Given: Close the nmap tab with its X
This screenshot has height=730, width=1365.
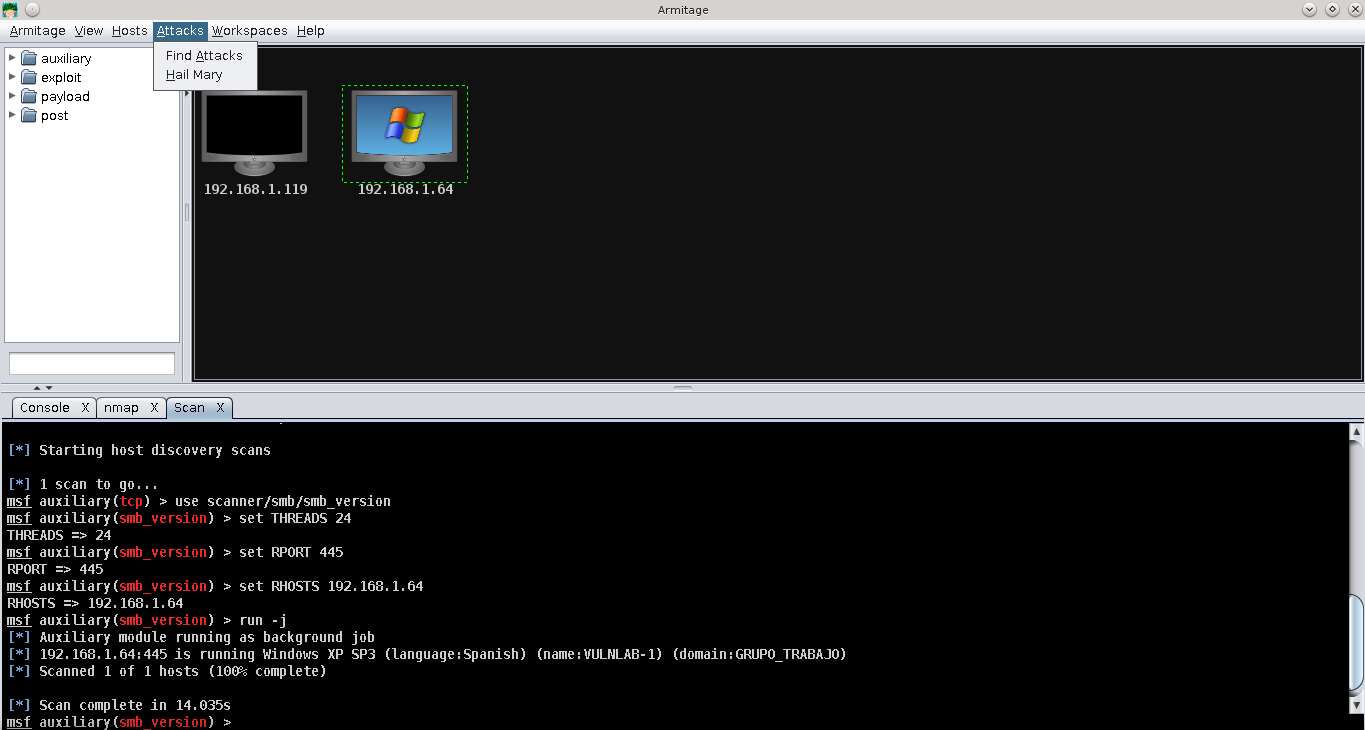Looking at the screenshot, I should tap(156, 407).
